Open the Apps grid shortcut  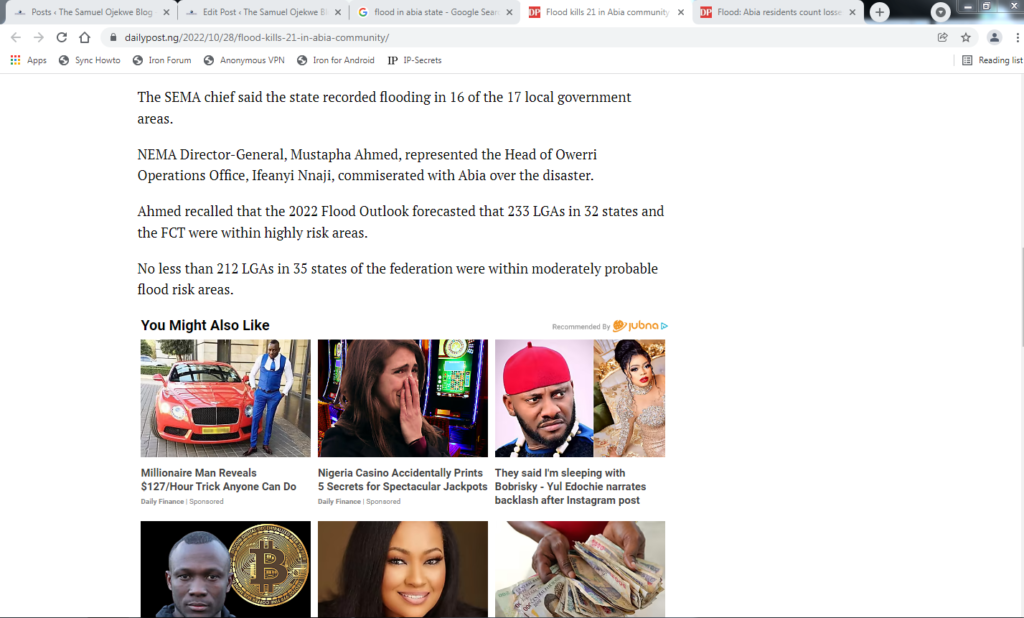(29, 60)
